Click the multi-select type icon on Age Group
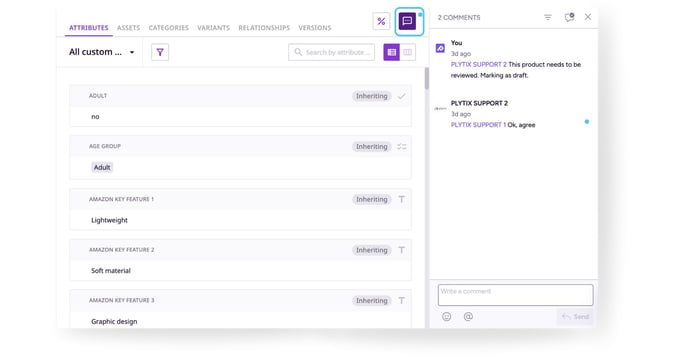The image size is (688, 364). coord(401,146)
